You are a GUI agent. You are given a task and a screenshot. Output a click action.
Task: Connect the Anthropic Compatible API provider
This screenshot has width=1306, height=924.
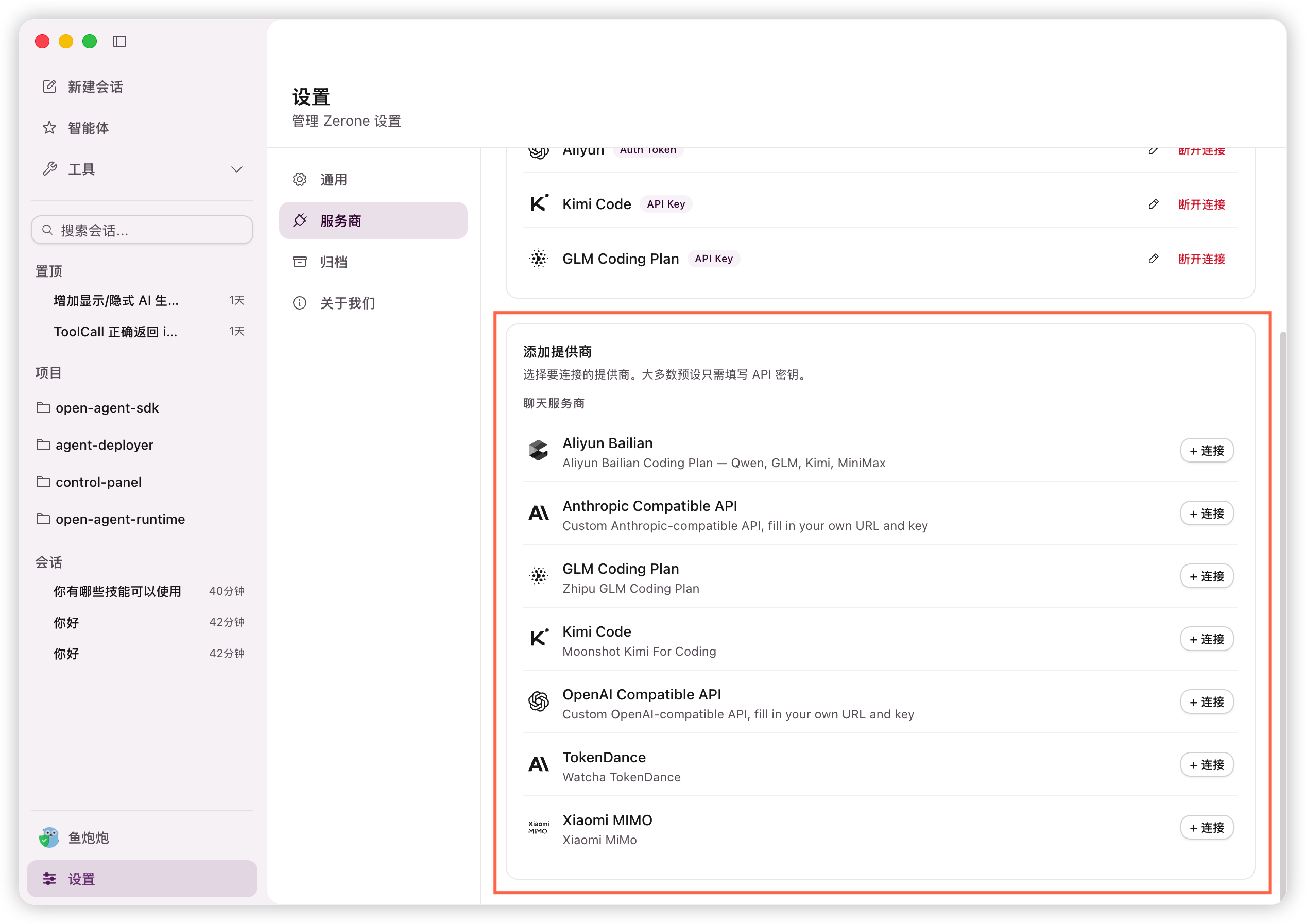pyautogui.click(x=1207, y=514)
